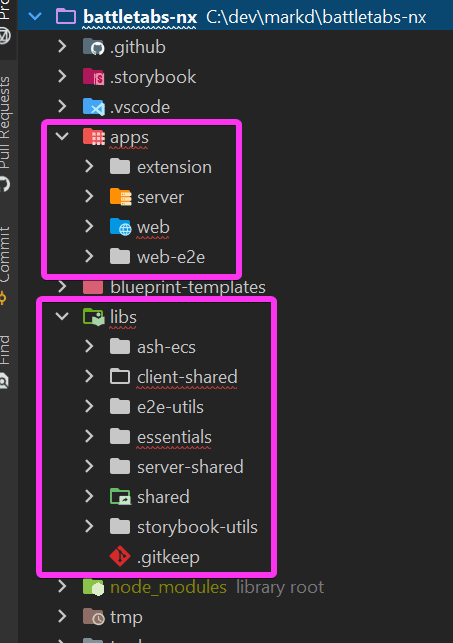Collapse the libs folder
Screen dimensions: 453x643
[62, 316]
